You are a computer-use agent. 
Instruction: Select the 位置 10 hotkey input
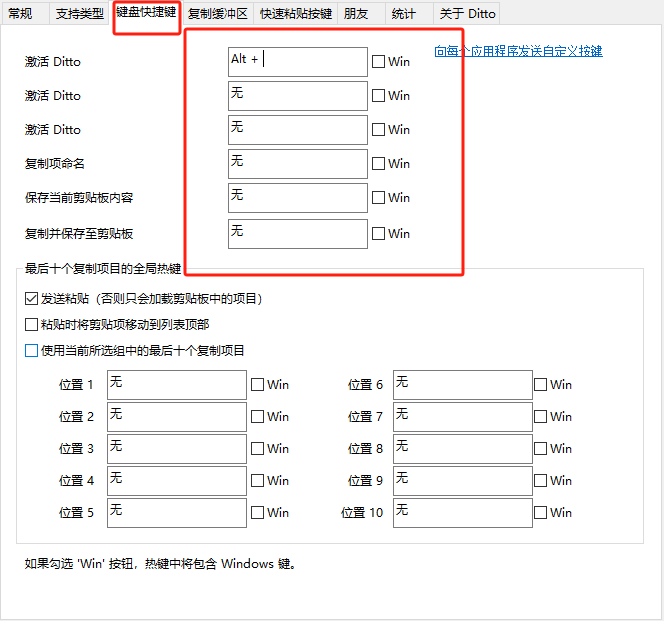[x=462, y=513]
